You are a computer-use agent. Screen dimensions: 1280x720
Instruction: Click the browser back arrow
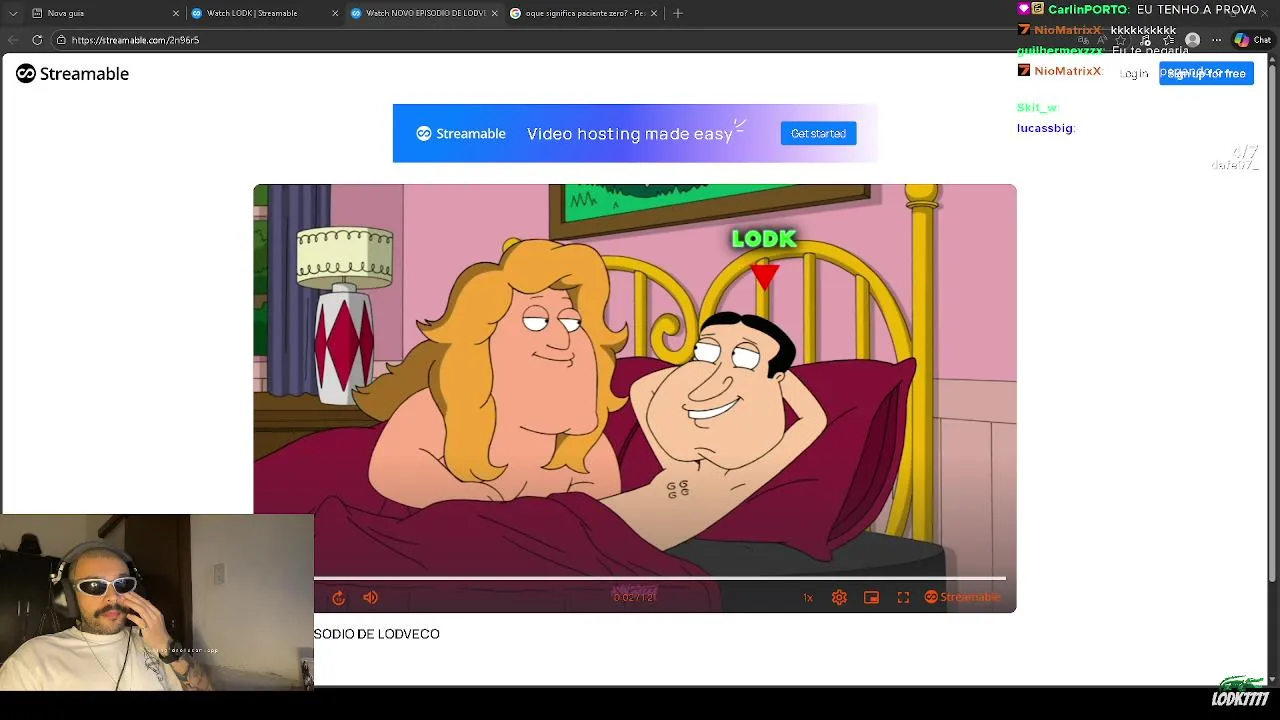click(13, 40)
